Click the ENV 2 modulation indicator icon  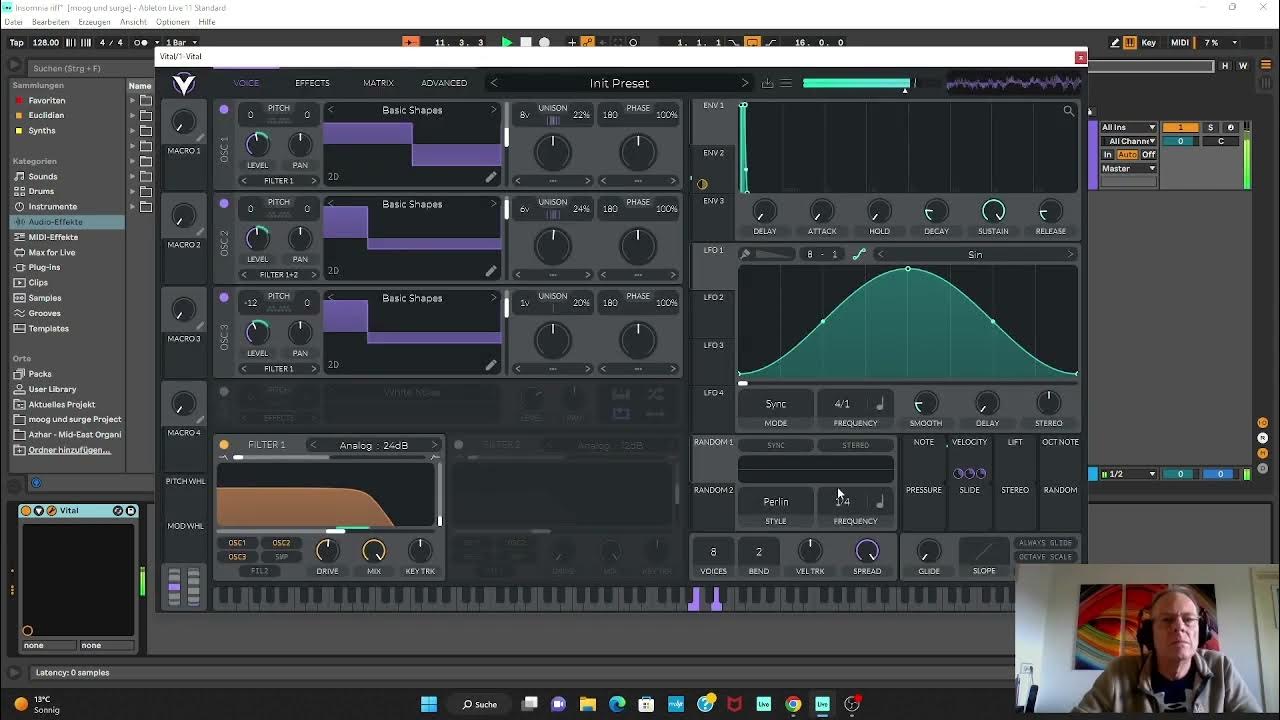(702, 184)
